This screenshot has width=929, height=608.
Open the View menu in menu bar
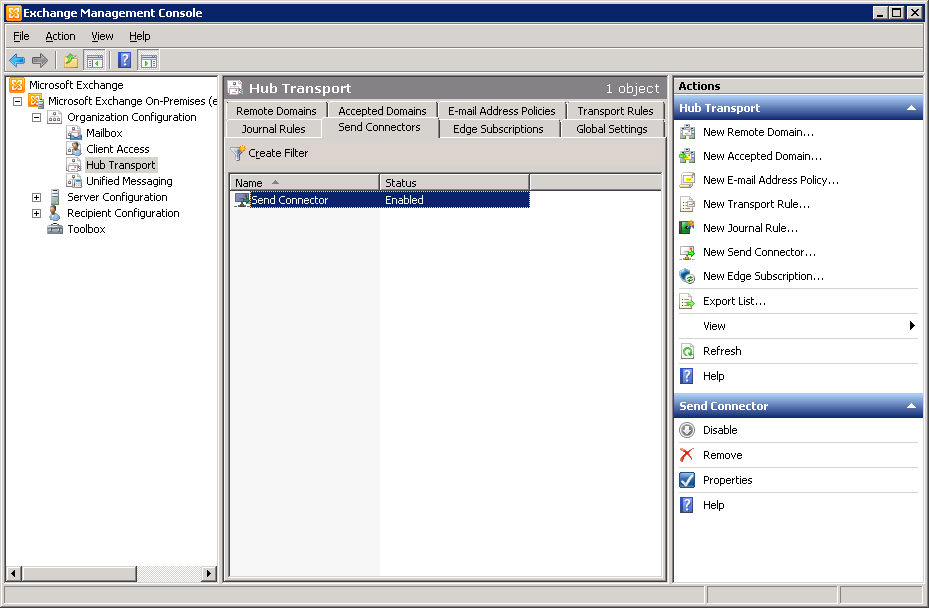[x=102, y=36]
